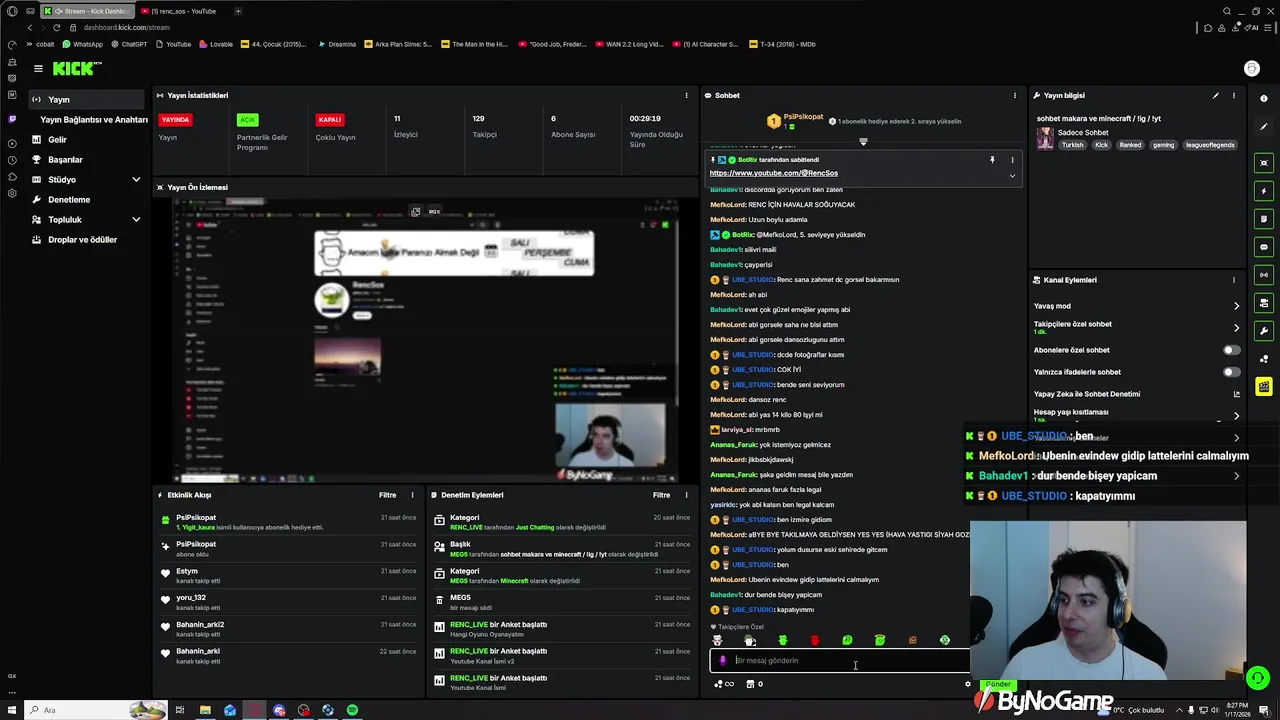Open Yapay Zeka ile Sohbet Denetimi link

point(1136,394)
